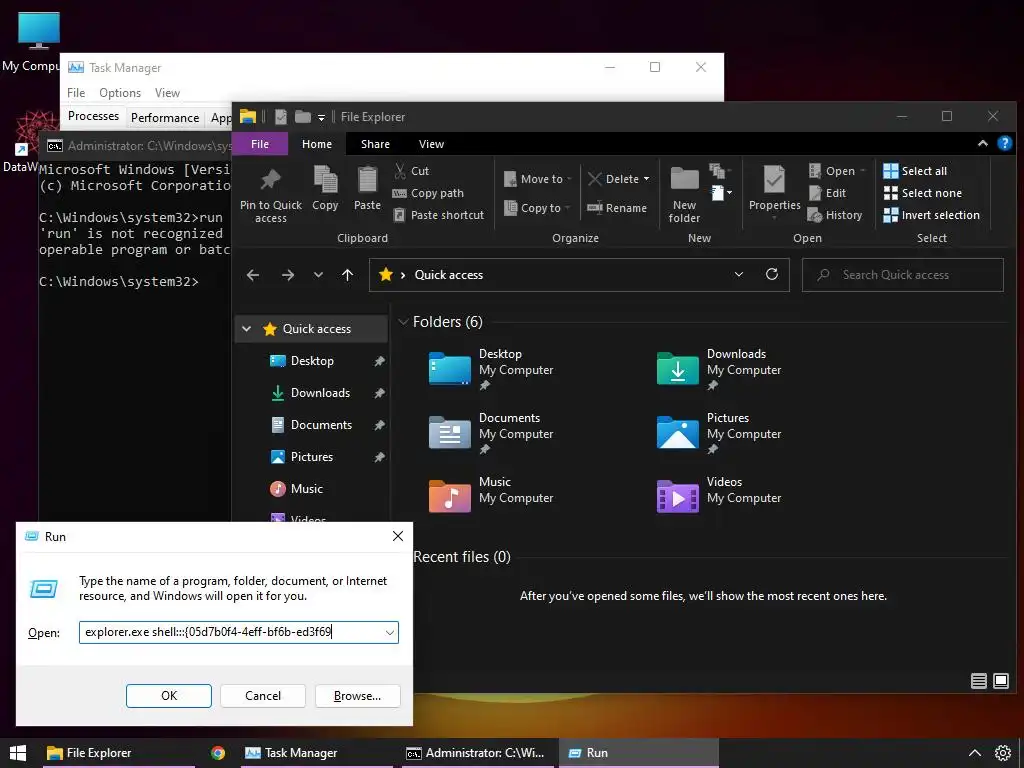Switch to Task Manager Performance tab
This screenshot has width=1024, height=768.
165,118
